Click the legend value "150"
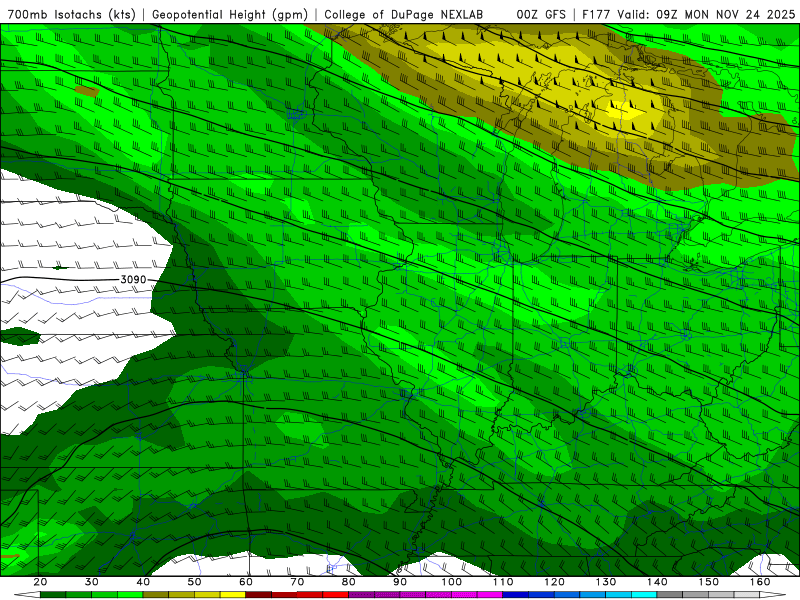Viewport: 800px width, 600px height. 709,582
